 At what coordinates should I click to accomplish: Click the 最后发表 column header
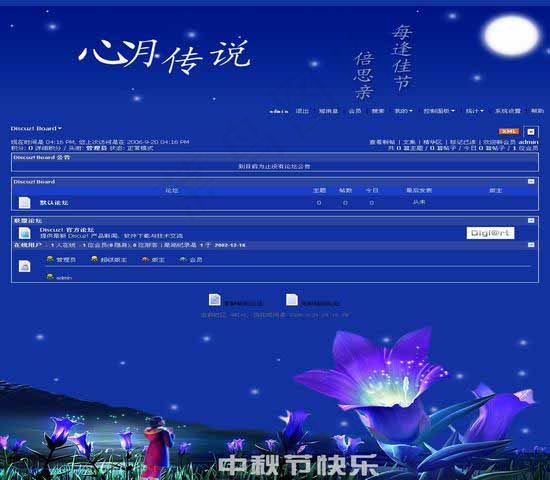(419, 191)
